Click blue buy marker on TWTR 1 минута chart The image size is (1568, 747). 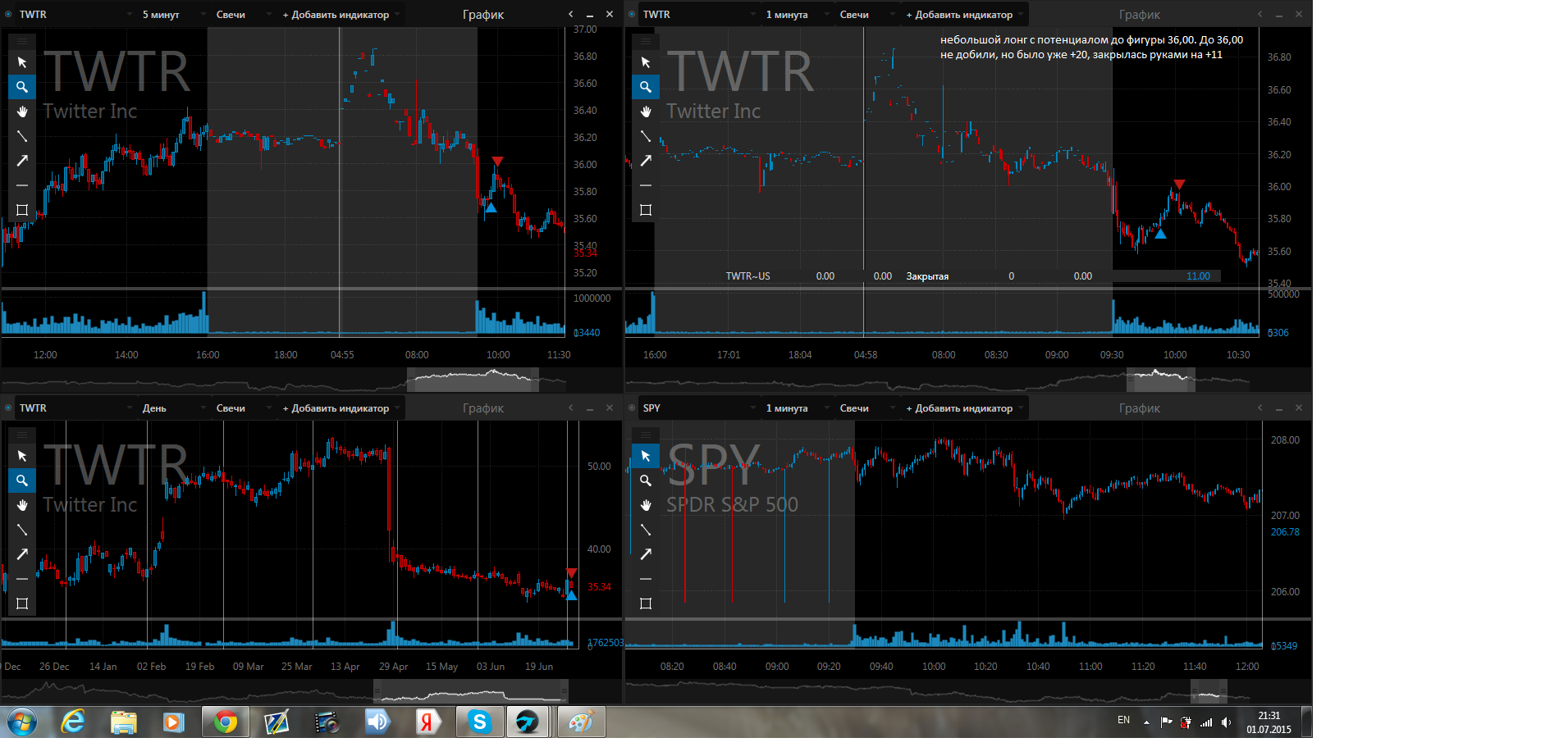coord(1160,234)
